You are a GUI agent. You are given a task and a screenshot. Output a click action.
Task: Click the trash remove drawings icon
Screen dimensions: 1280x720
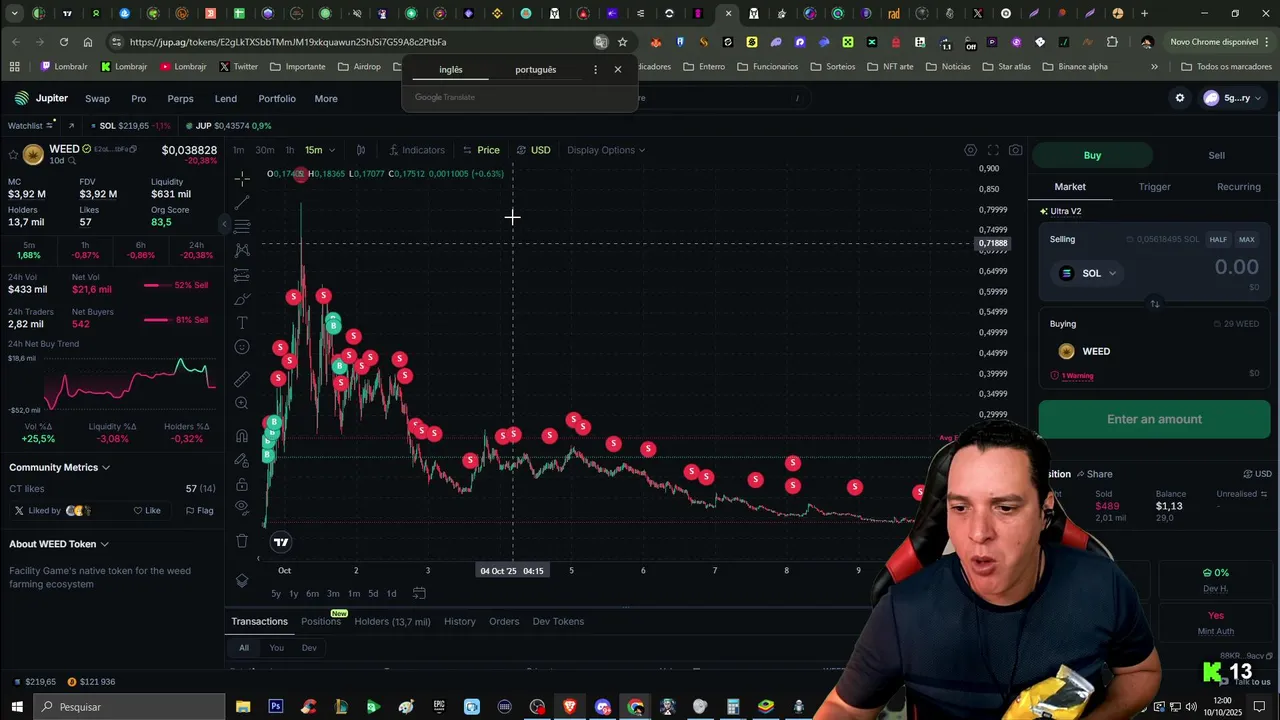click(x=242, y=541)
